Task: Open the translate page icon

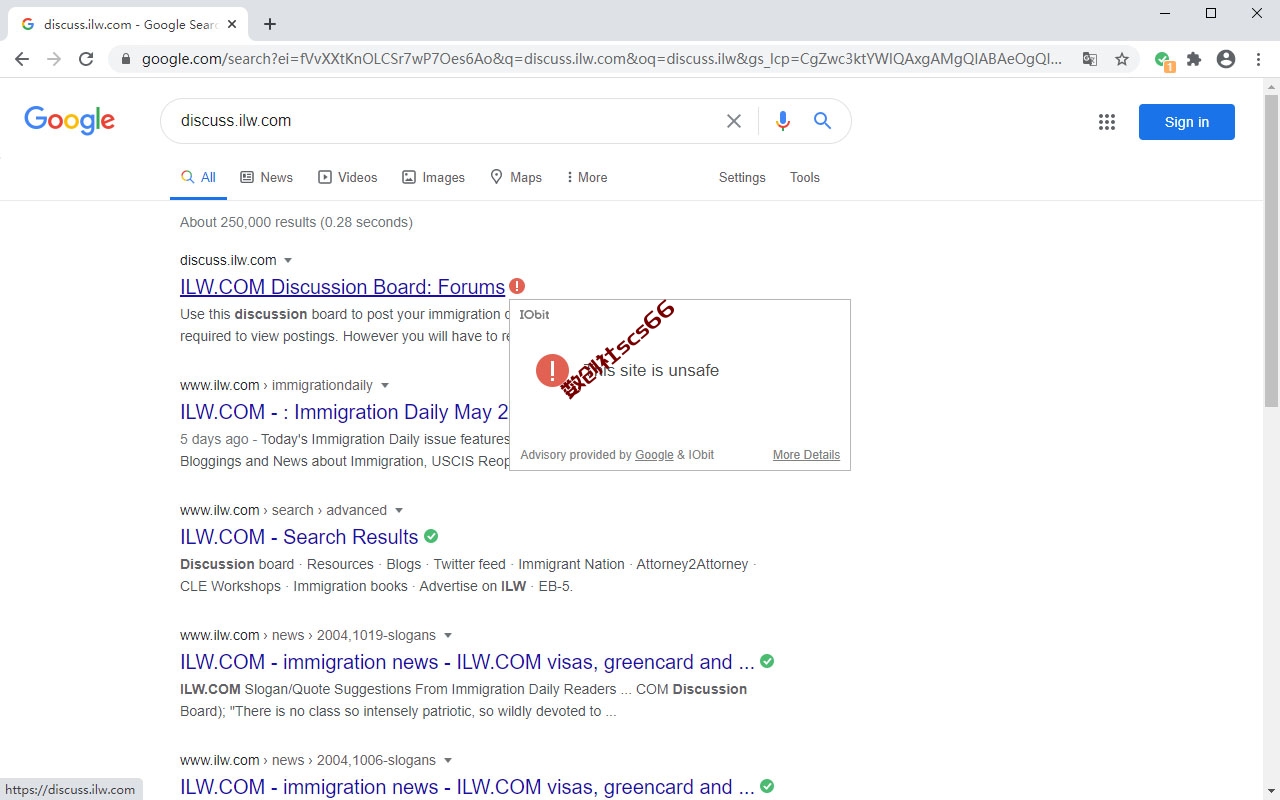Action: pos(1090,59)
